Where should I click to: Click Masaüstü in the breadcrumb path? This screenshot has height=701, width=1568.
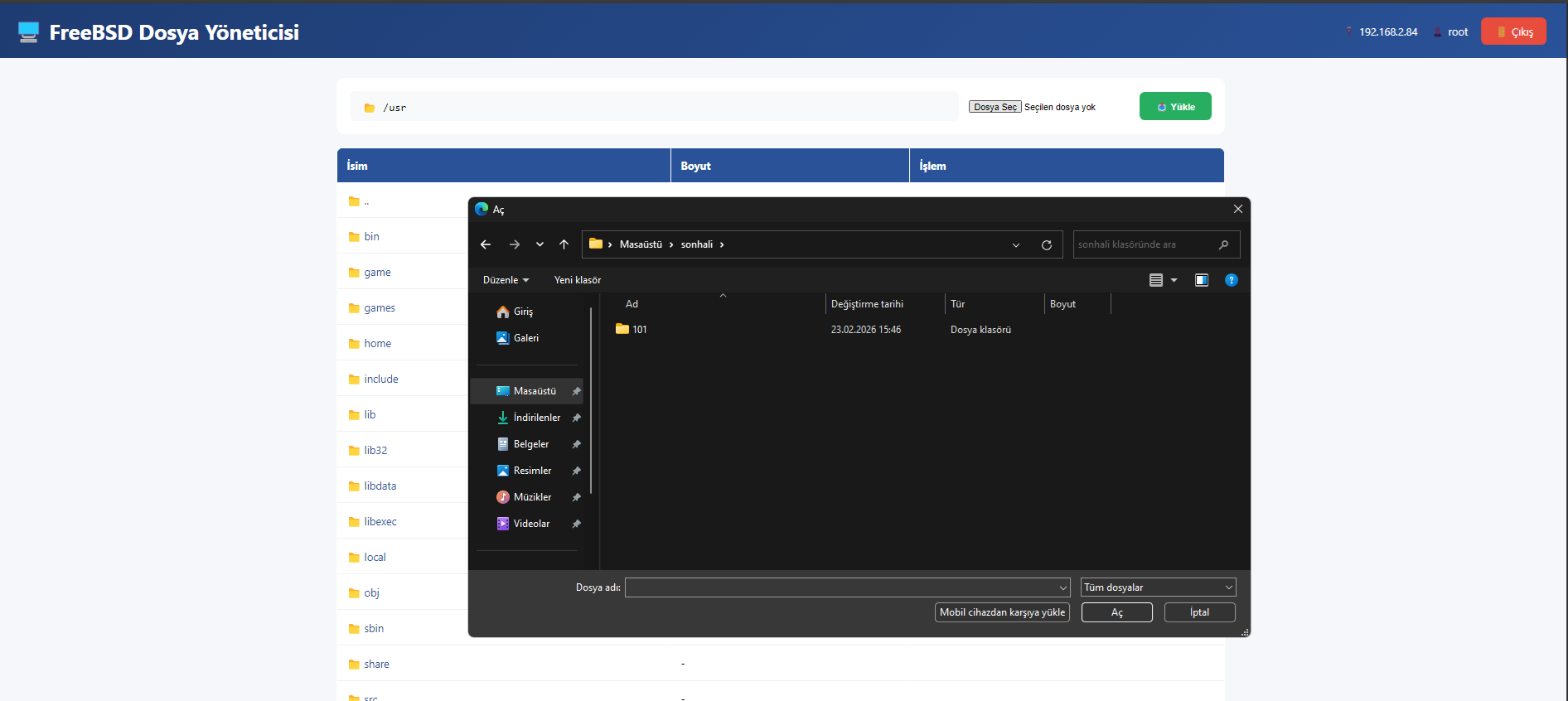(641, 244)
